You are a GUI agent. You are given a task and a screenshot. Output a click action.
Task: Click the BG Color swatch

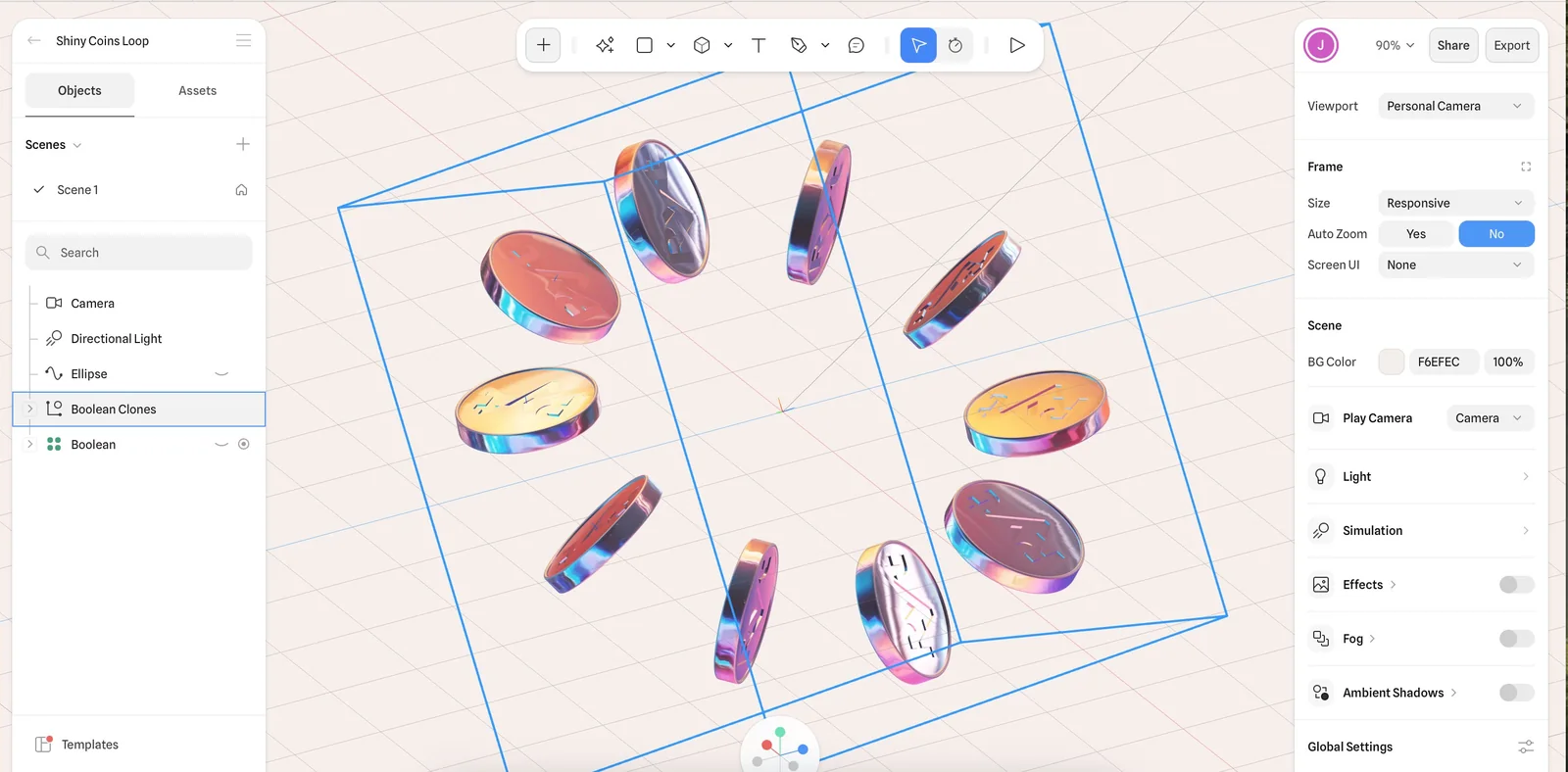click(x=1392, y=362)
